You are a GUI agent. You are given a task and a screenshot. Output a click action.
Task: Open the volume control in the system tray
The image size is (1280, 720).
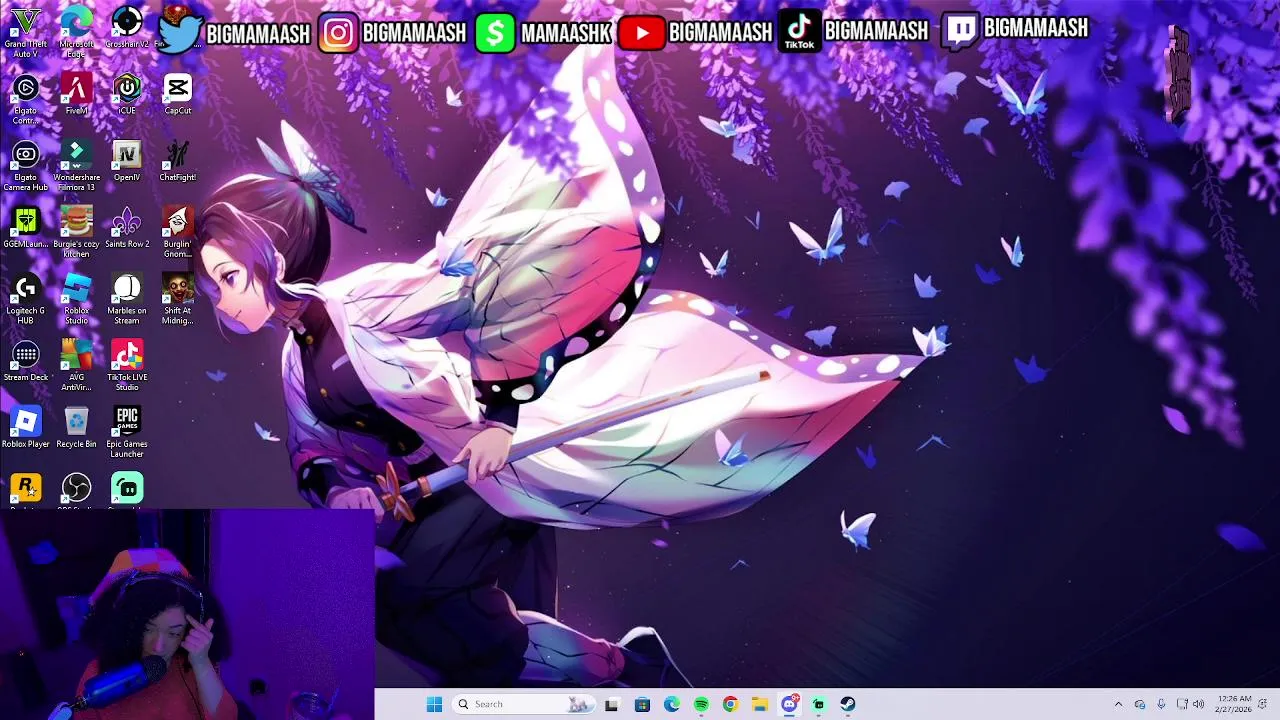click(1199, 704)
